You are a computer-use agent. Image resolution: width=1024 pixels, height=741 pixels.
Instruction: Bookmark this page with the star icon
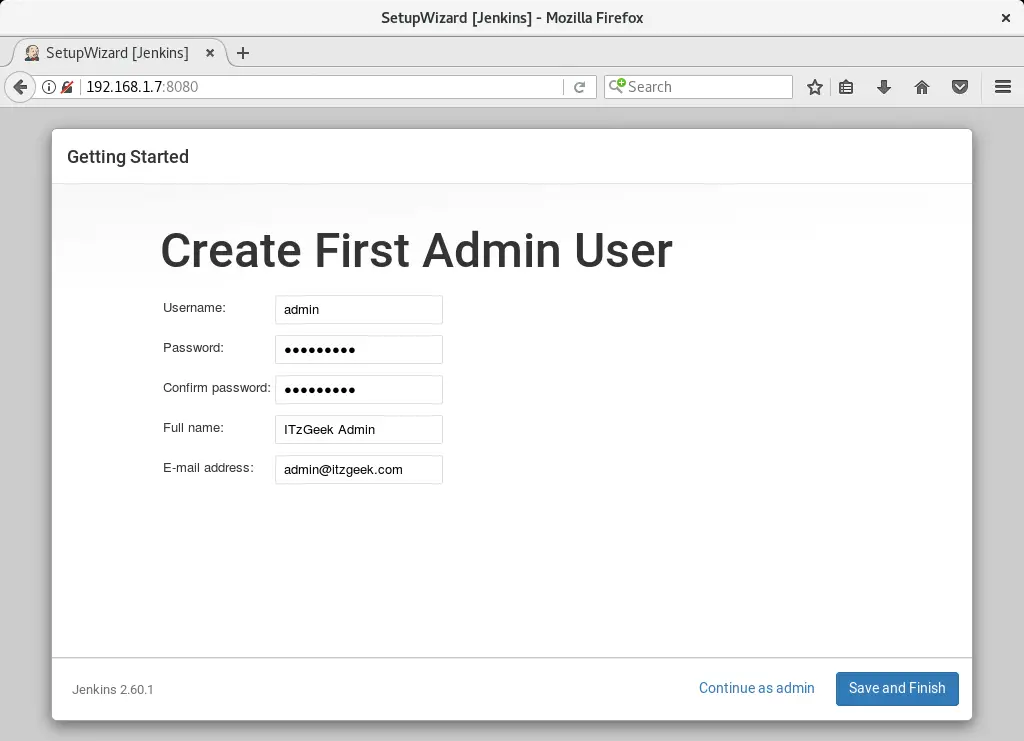tap(814, 87)
